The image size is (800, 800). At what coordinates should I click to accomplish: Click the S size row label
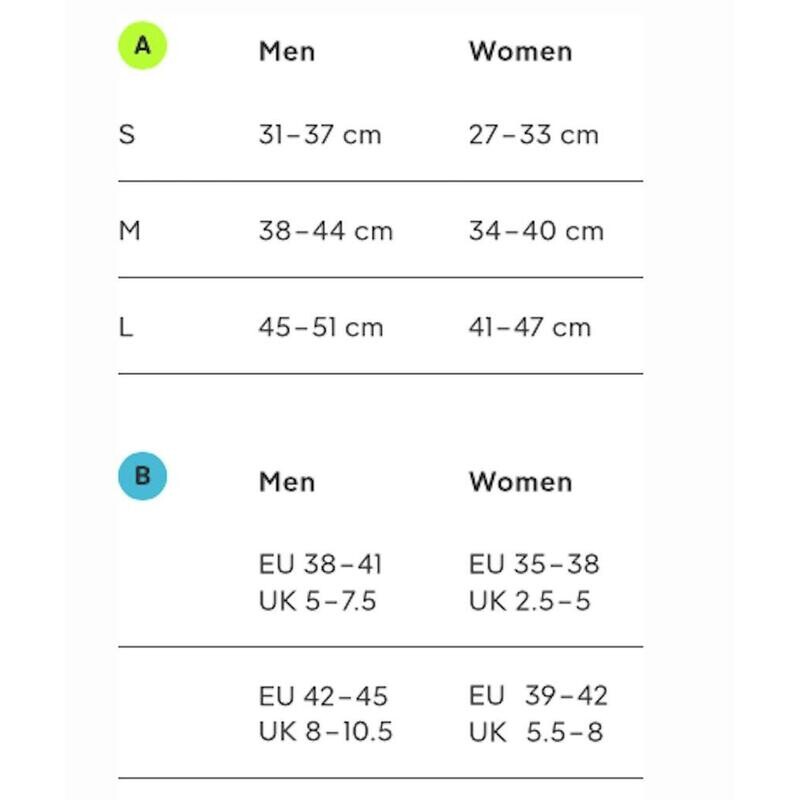[x=127, y=135]
